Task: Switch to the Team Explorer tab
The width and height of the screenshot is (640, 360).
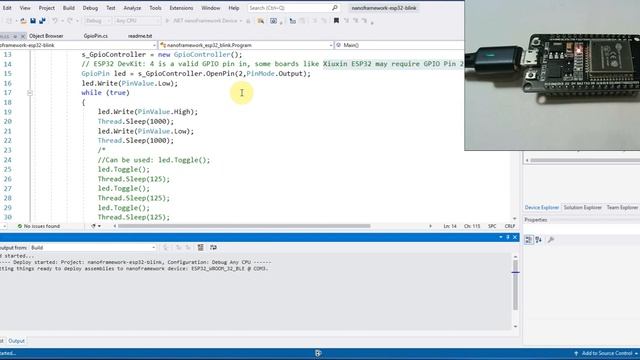Action: pyautogui.click(x=622, y=208)
